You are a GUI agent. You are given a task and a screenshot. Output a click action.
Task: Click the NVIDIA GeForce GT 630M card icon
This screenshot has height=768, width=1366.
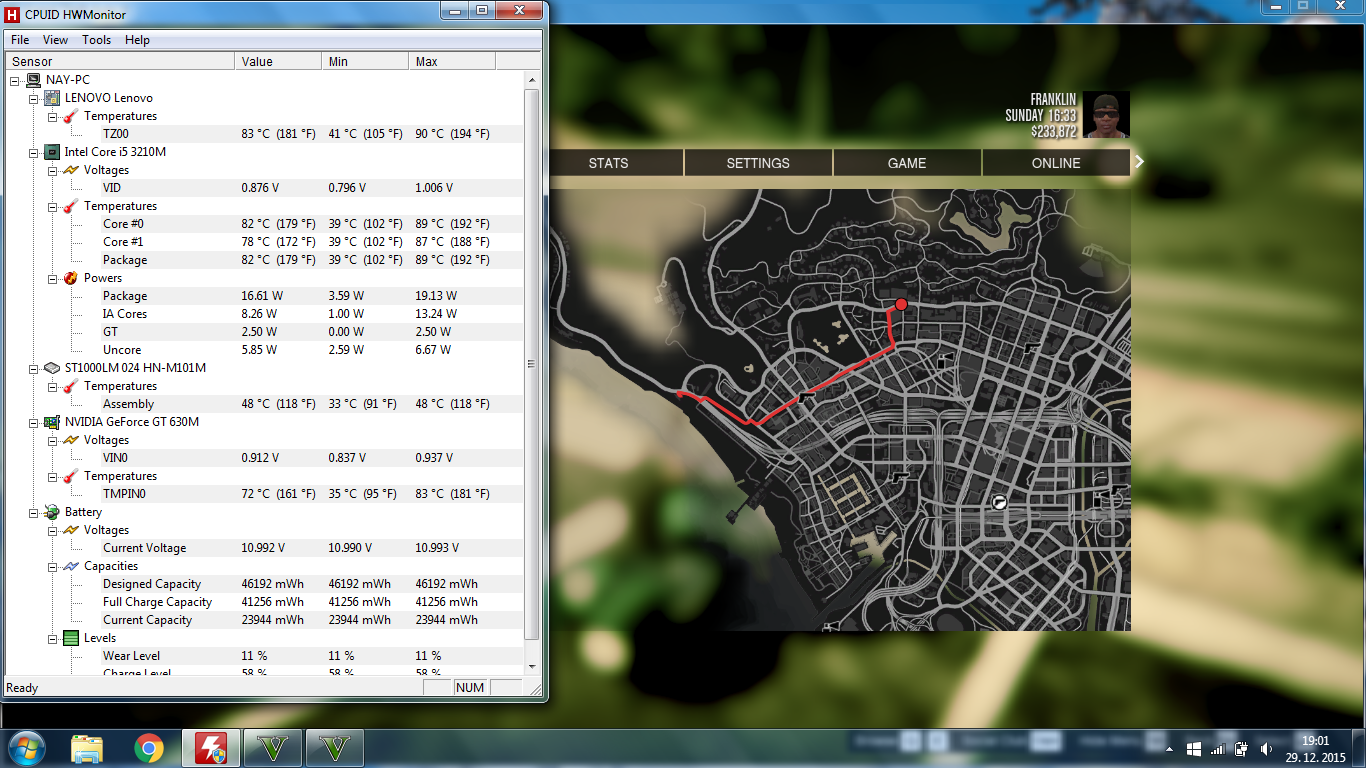pyautogui.click(x=52, y=422)
